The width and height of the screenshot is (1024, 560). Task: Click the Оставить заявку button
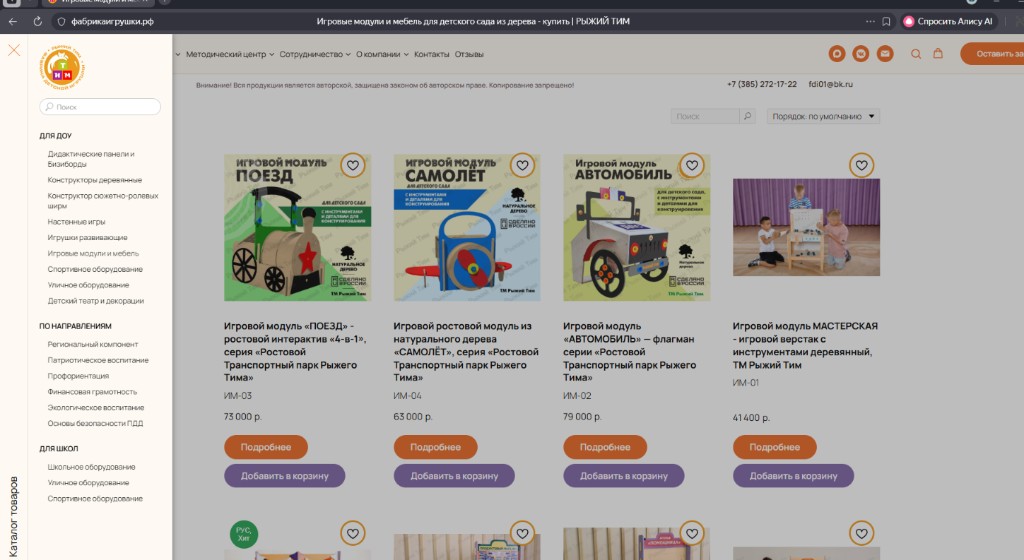[993, 54]
